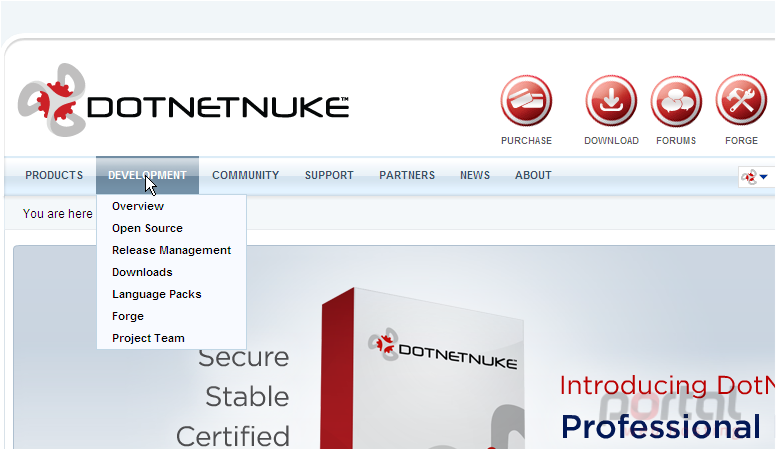Click the 'Stable' banner word
Image resolution: width=776 pixels, height=450 pixels.
(247, 397)
